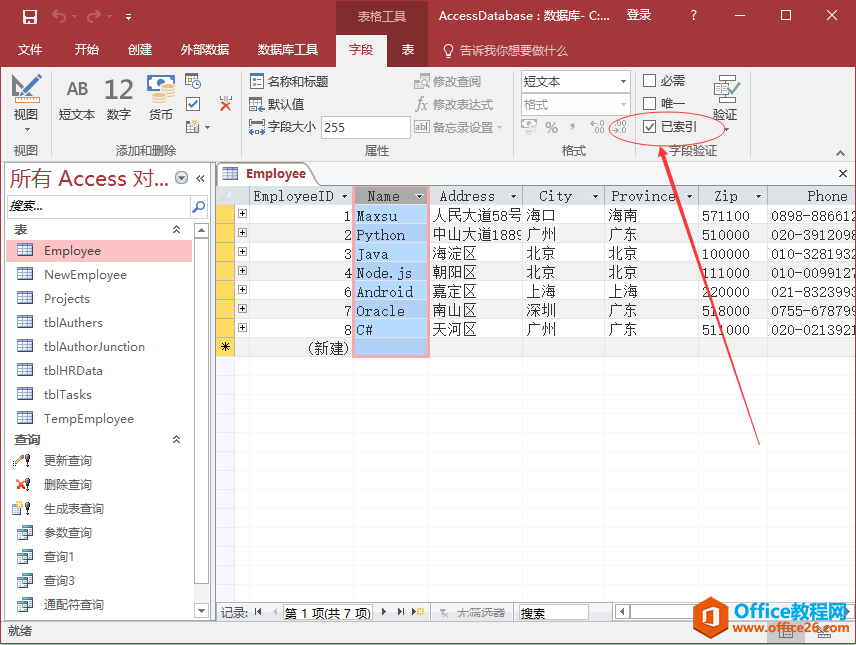The height and width of the screenshot is (645, 856).
Task: Uncheck the 已索引 (Indexed) checkbox
Action: point(650,127)
